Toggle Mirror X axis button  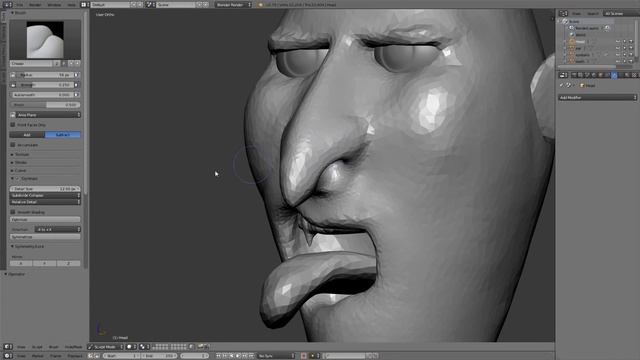tap(21, 264)
